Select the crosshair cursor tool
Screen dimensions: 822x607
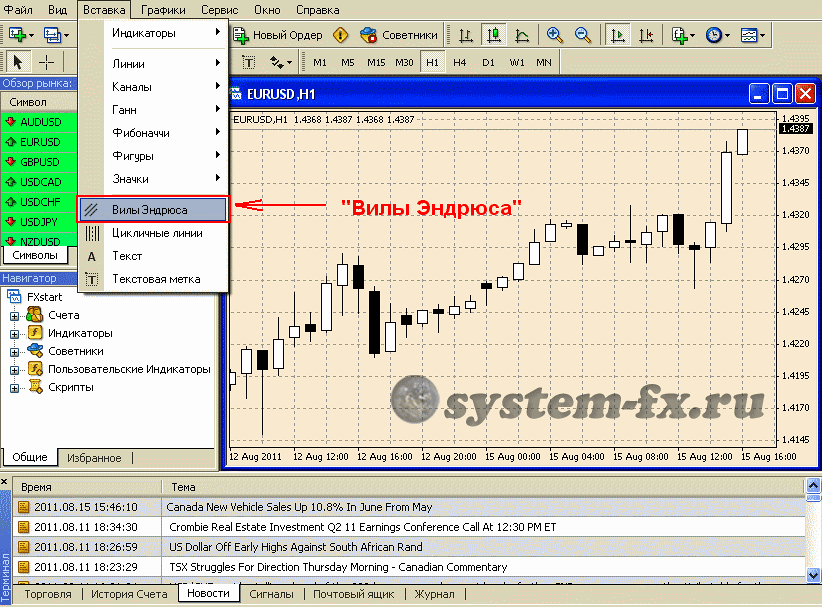click(46, 62)
